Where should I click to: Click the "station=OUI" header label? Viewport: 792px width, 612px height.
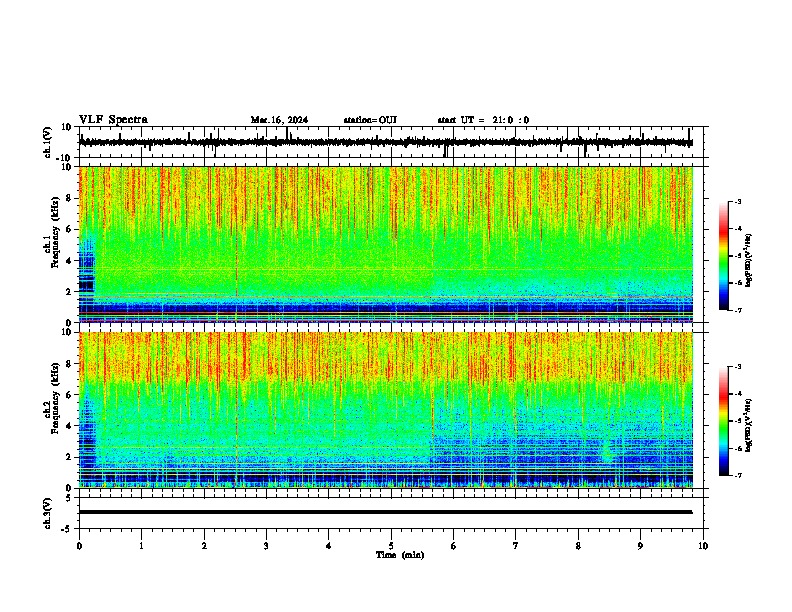[370, 120]
